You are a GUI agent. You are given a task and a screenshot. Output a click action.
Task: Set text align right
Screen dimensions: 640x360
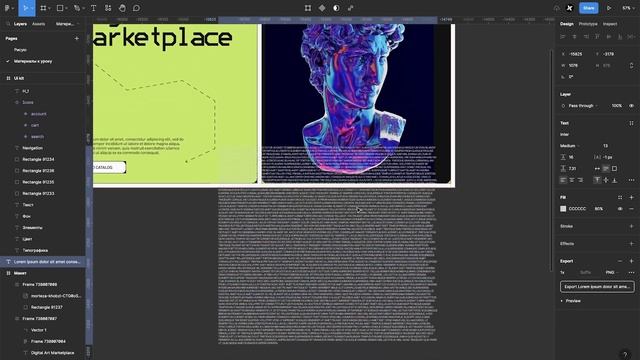pyautogui.click(x=580, y=180)
